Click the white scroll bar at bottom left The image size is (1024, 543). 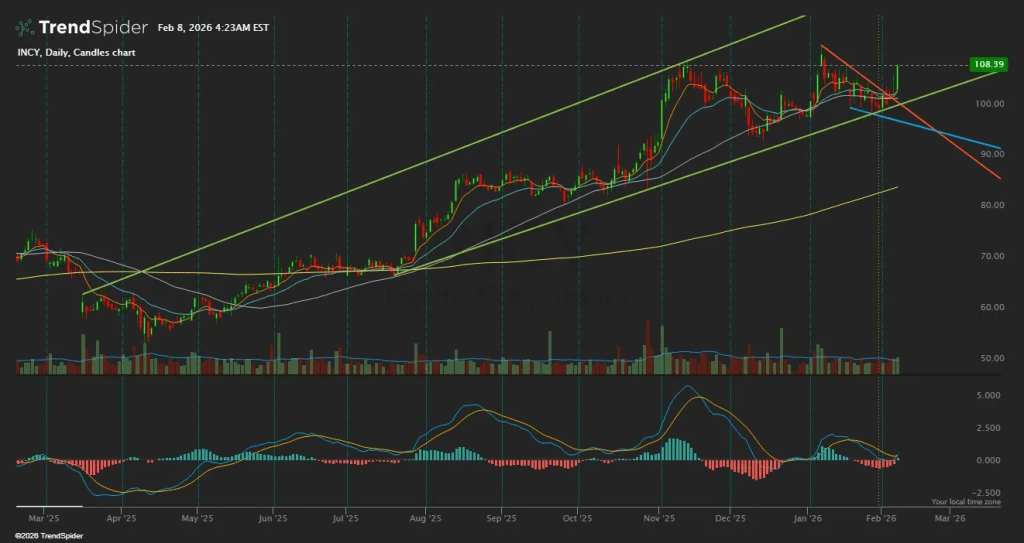tap(50, 507)
